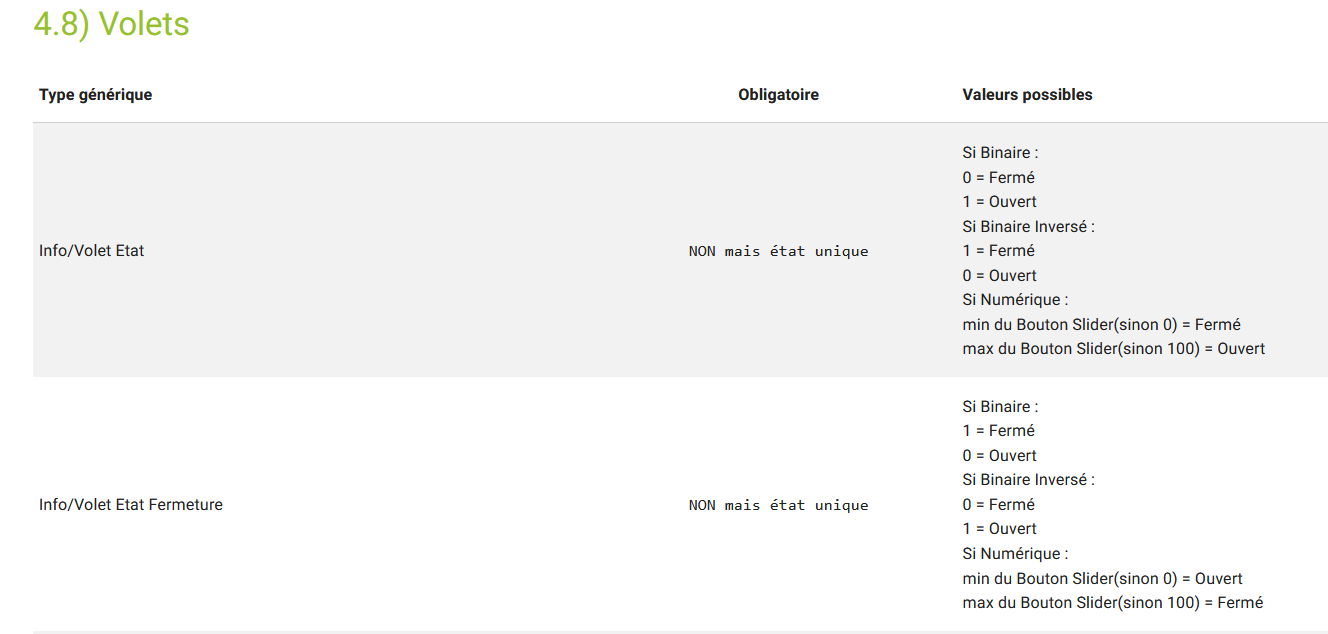1328x634 pixels.
Task: Click the first "0 = Fermé" line under Info/Volet Etat
Action: 998,178
